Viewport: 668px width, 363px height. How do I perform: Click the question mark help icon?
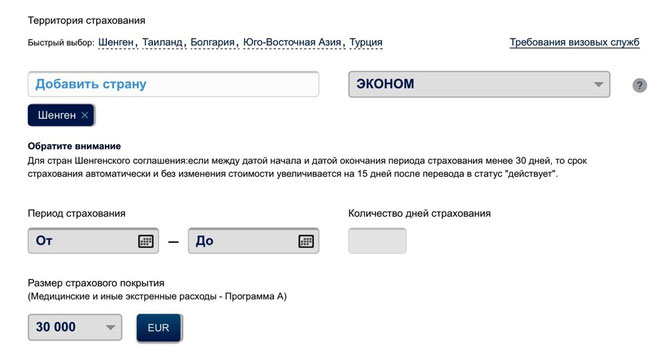pyautogui.click(x=639, y=85)
